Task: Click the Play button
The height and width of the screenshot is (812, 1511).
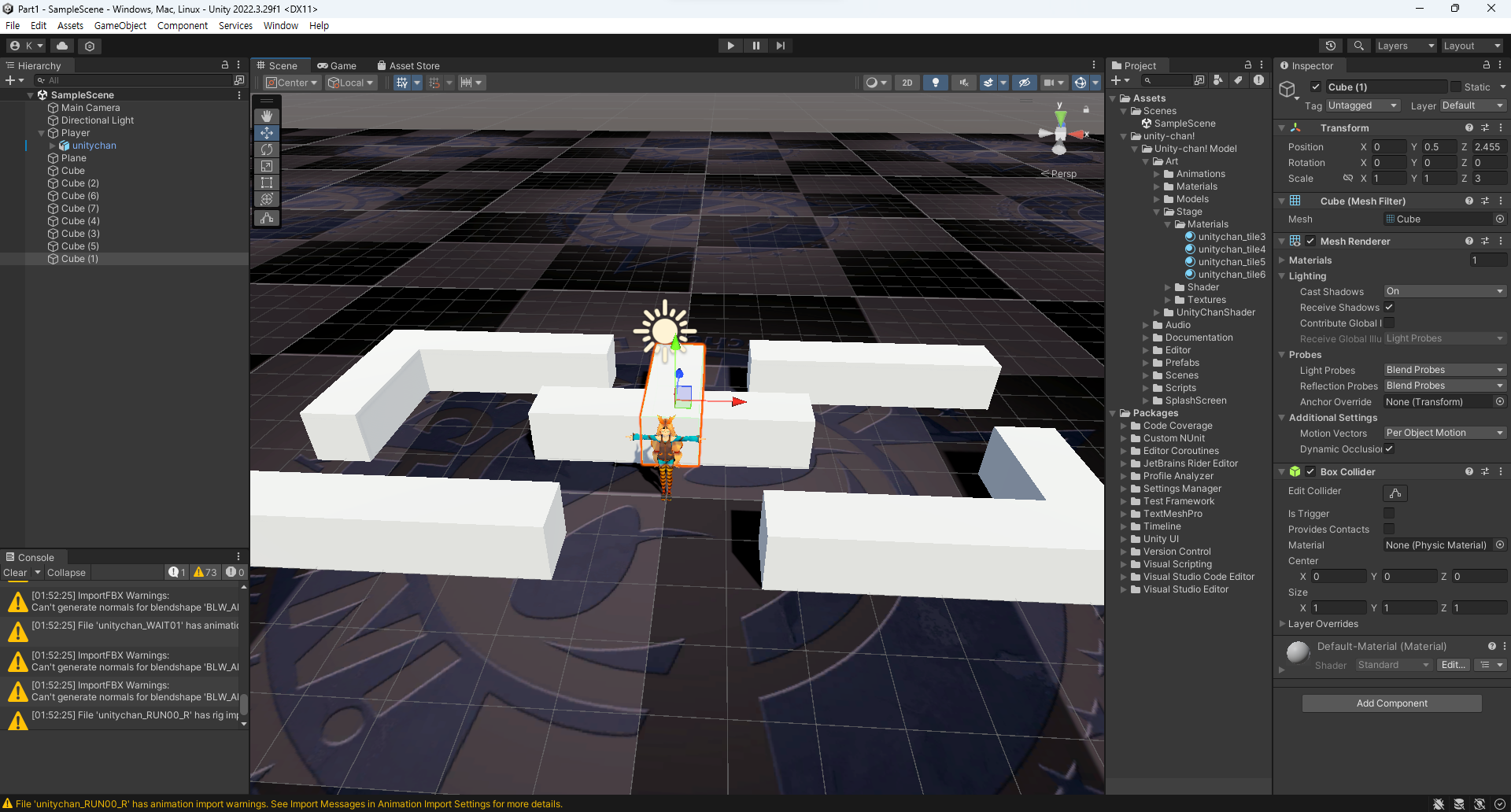Action: pos(730,46)
